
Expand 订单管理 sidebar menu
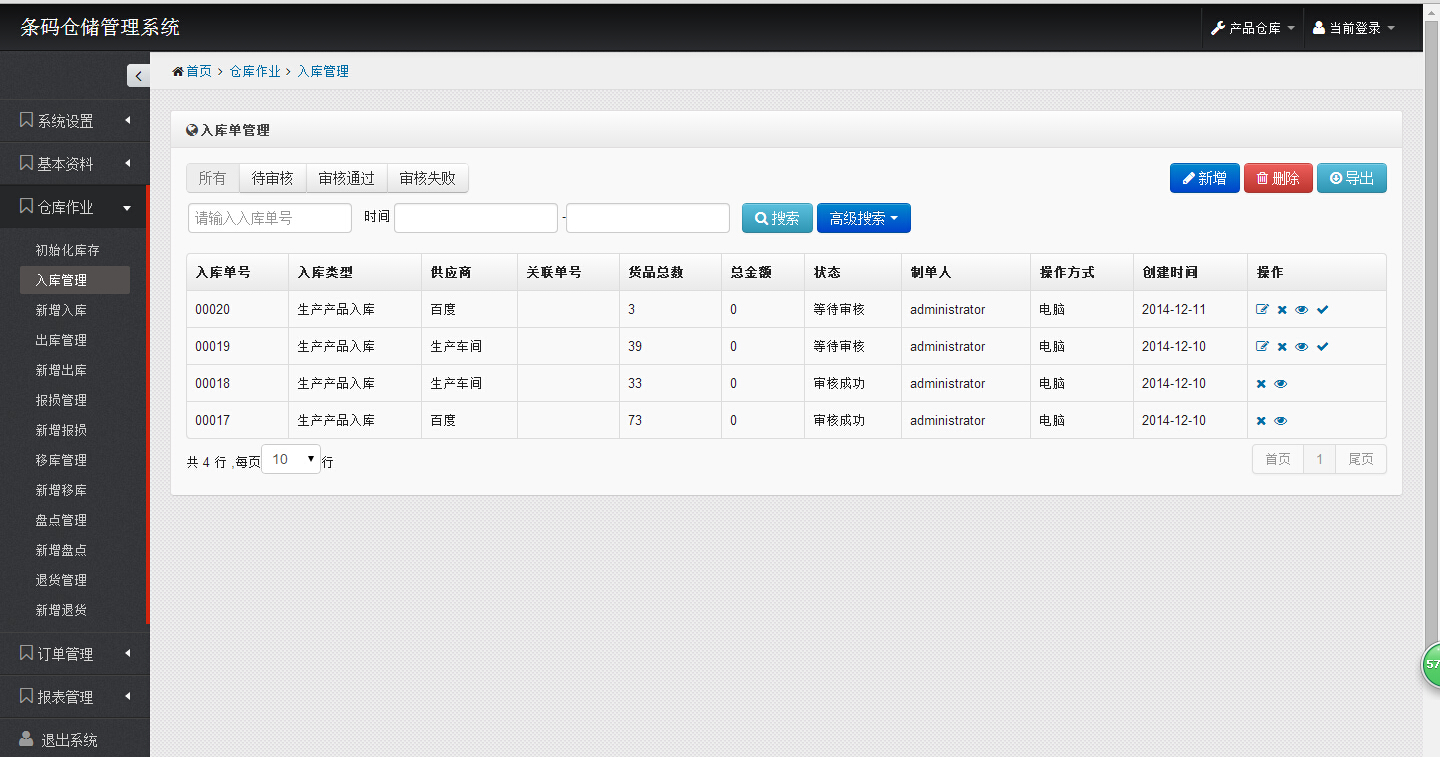(x=75, y=654)
